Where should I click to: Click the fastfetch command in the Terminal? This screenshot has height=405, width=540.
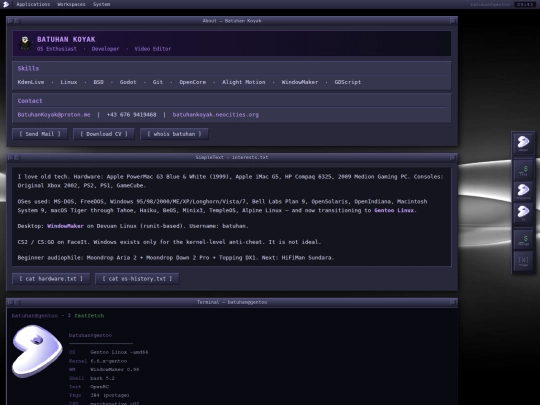pos(89,315)
